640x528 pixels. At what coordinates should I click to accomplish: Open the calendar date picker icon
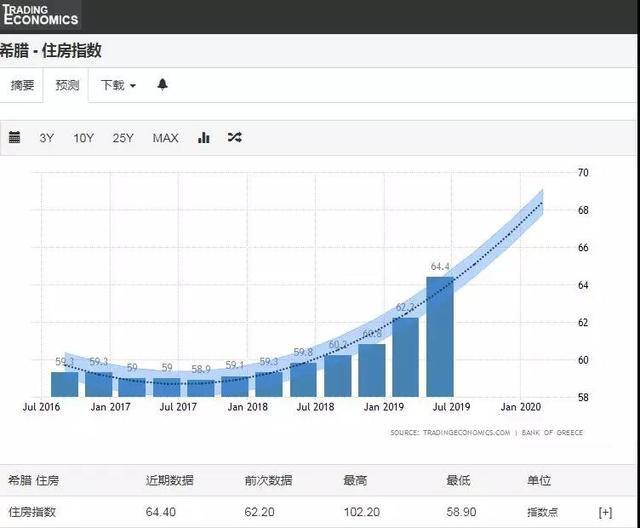(x=14, y=138)
